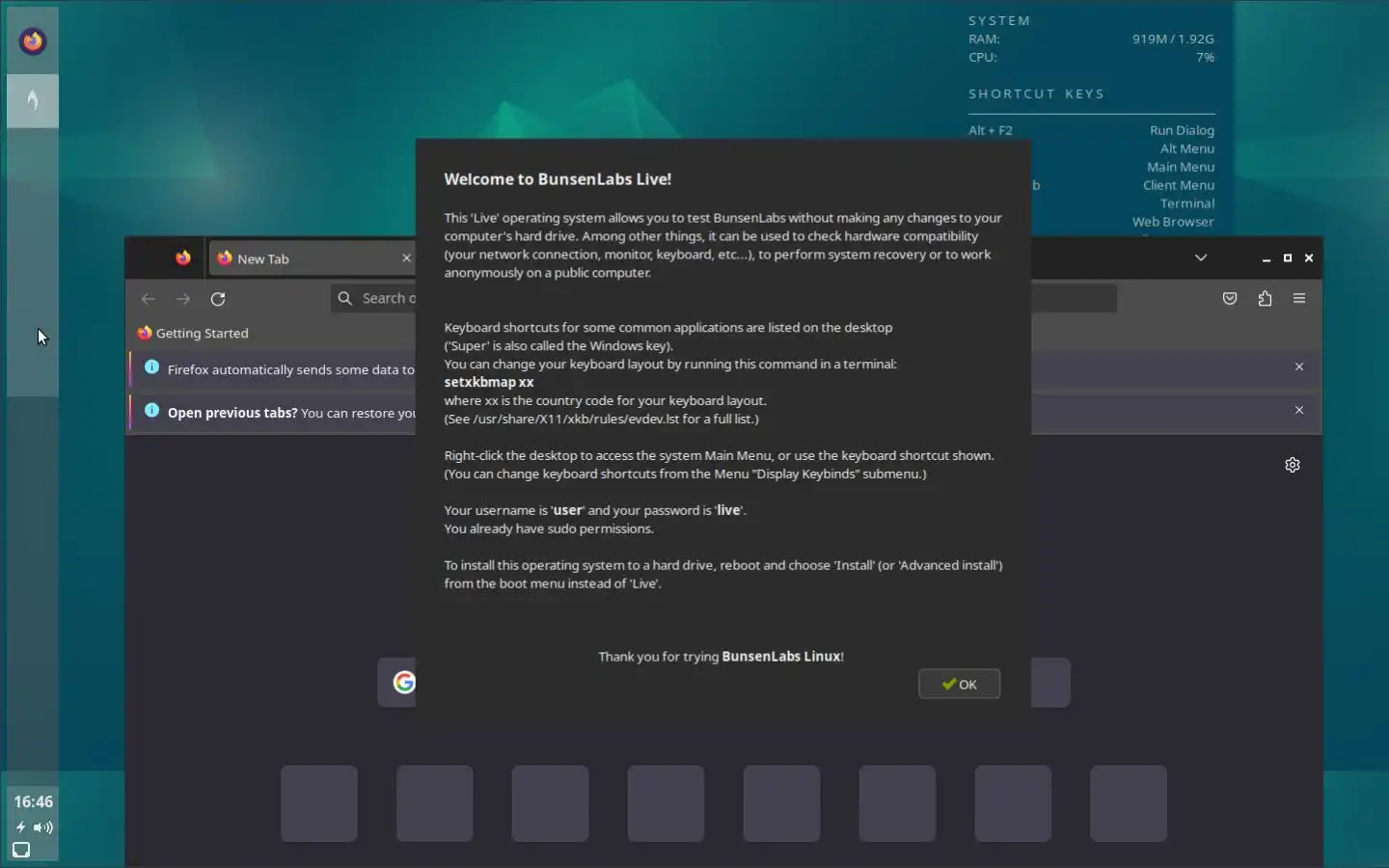Click the 'Open previous tabs?' bold text
Screen dimensions: 1389x868
click(232, 413)
